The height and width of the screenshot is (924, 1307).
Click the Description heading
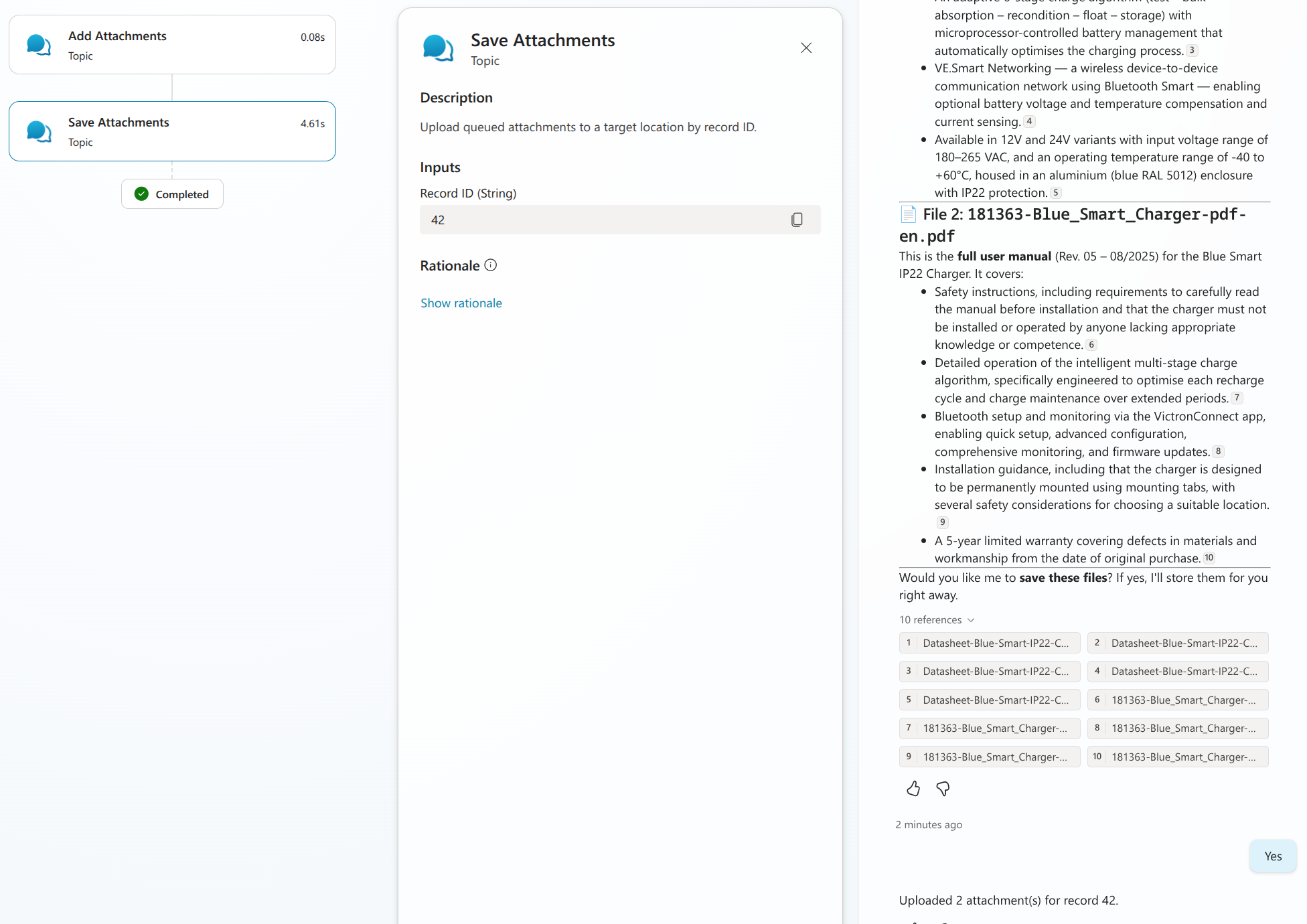456,98
